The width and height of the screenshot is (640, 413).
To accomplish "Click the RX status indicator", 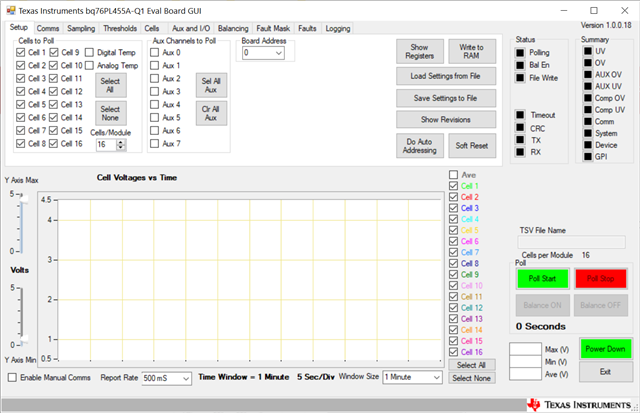I will click(520, 152).
